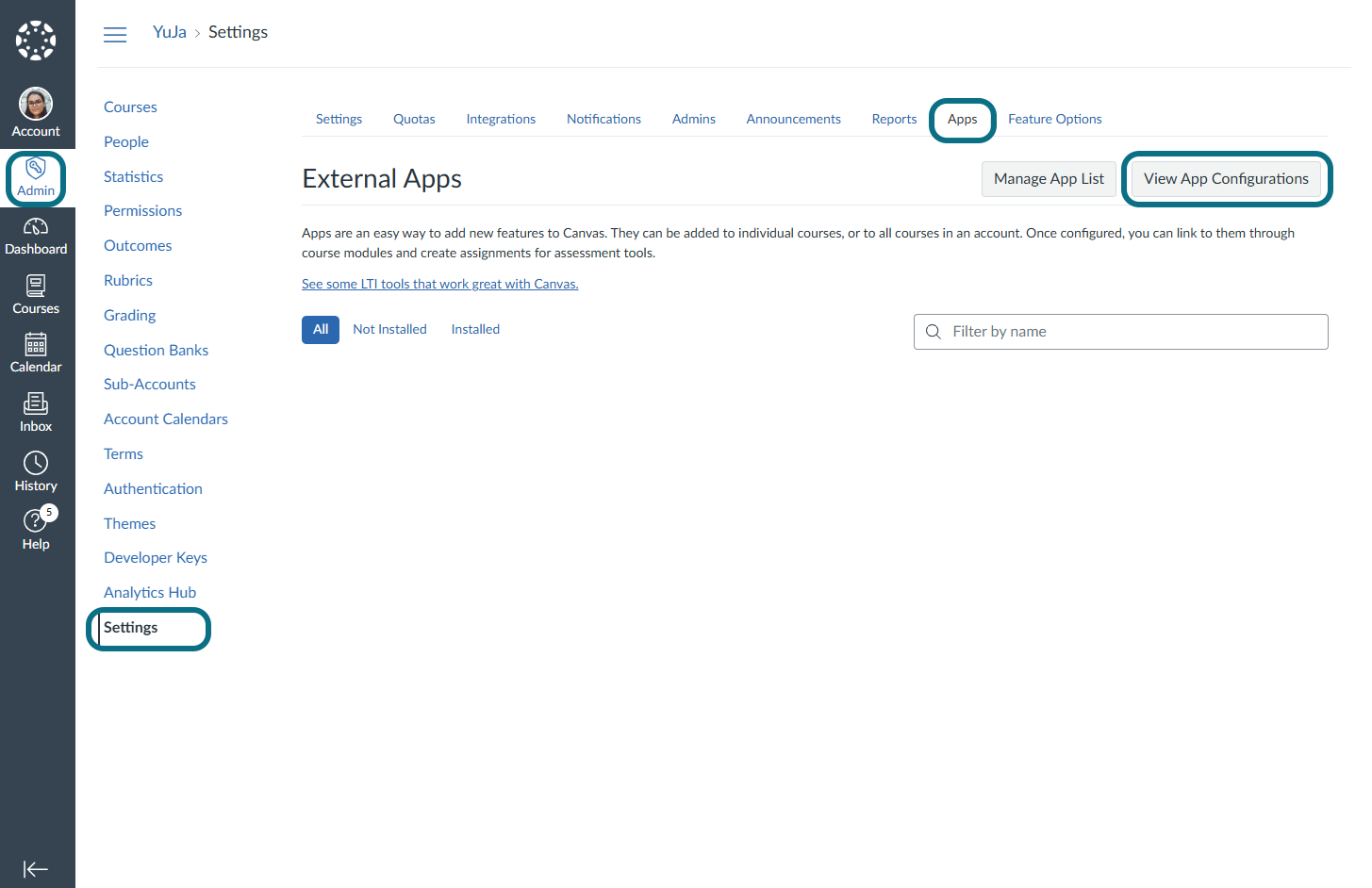
Task: Open Courses in account menu
Action: (x=130, y=107)
